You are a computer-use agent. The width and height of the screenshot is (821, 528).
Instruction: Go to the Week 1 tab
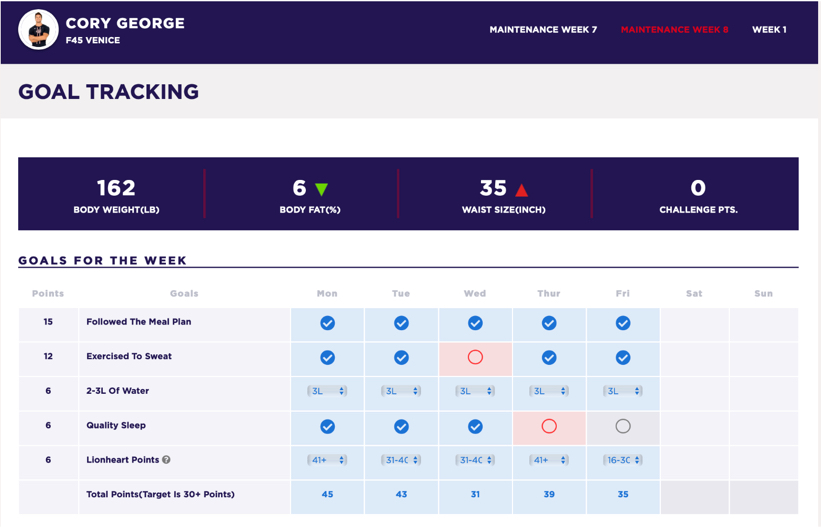tap(769, 30)
